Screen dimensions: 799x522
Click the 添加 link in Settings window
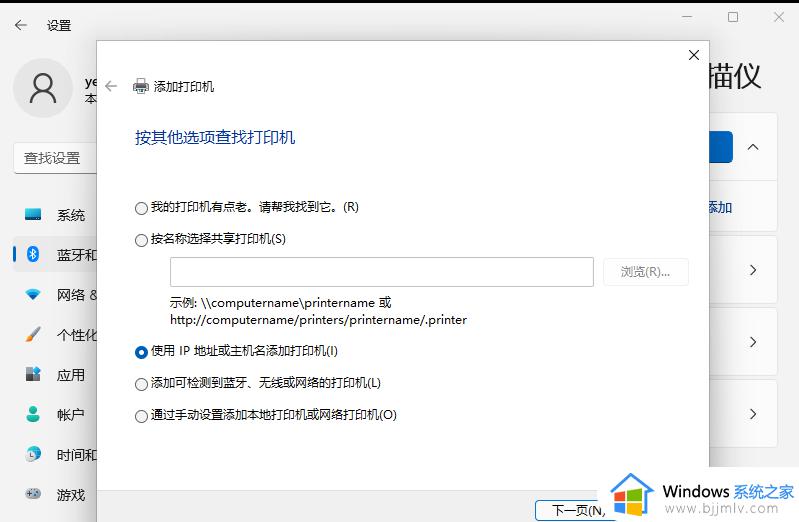(720, 207)
